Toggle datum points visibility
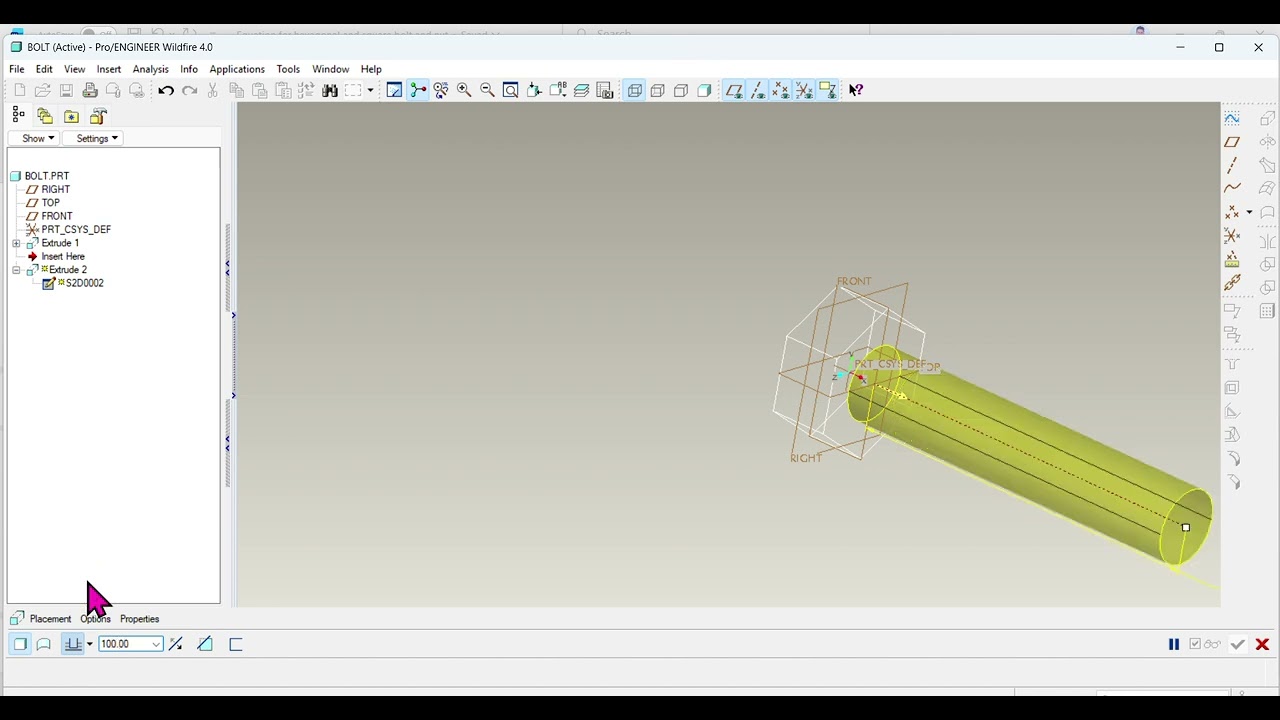This screenshot has width=1280, height=720. click(x=780, y=90)
